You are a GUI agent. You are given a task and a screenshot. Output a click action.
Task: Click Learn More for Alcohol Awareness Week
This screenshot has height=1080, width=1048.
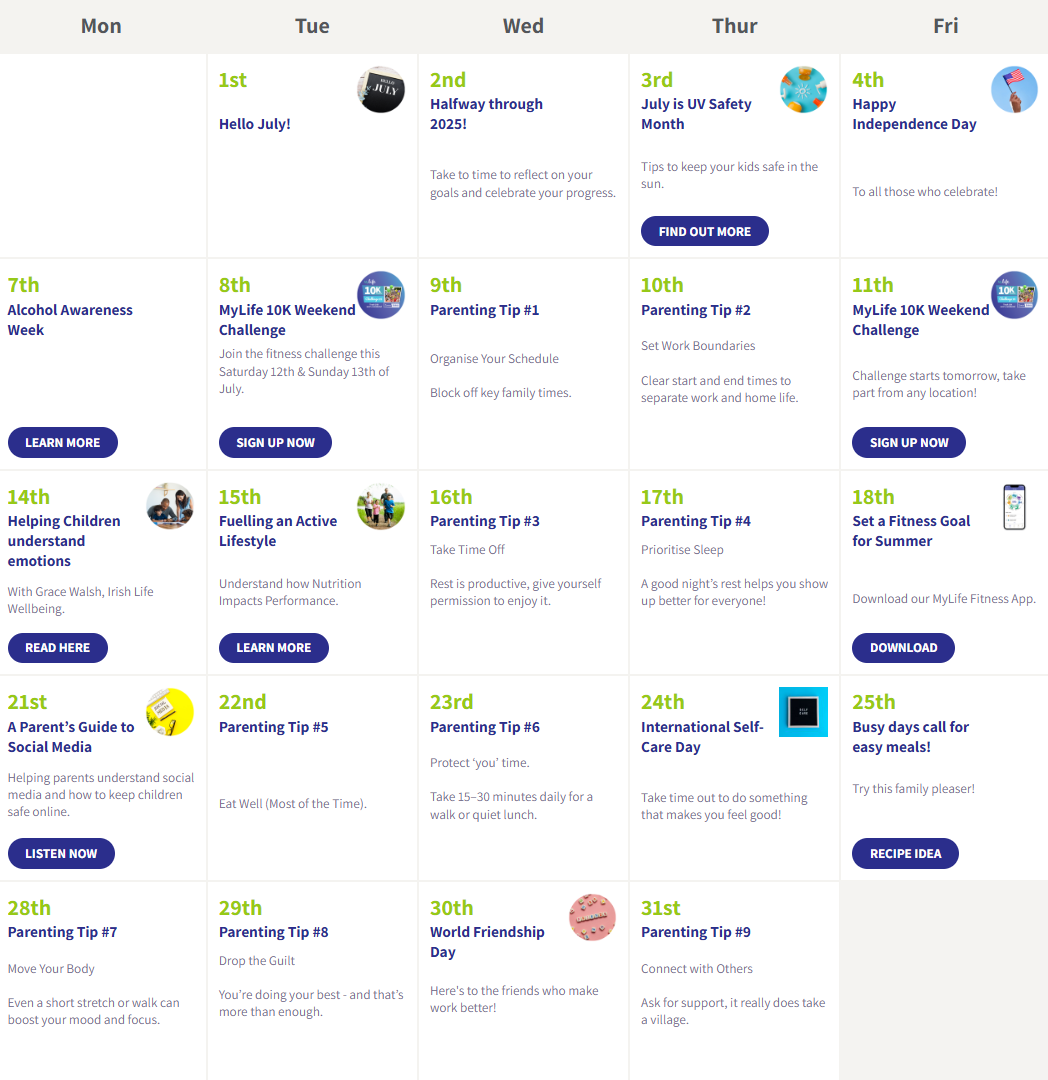pyautogui.click(x=63, y=442)
